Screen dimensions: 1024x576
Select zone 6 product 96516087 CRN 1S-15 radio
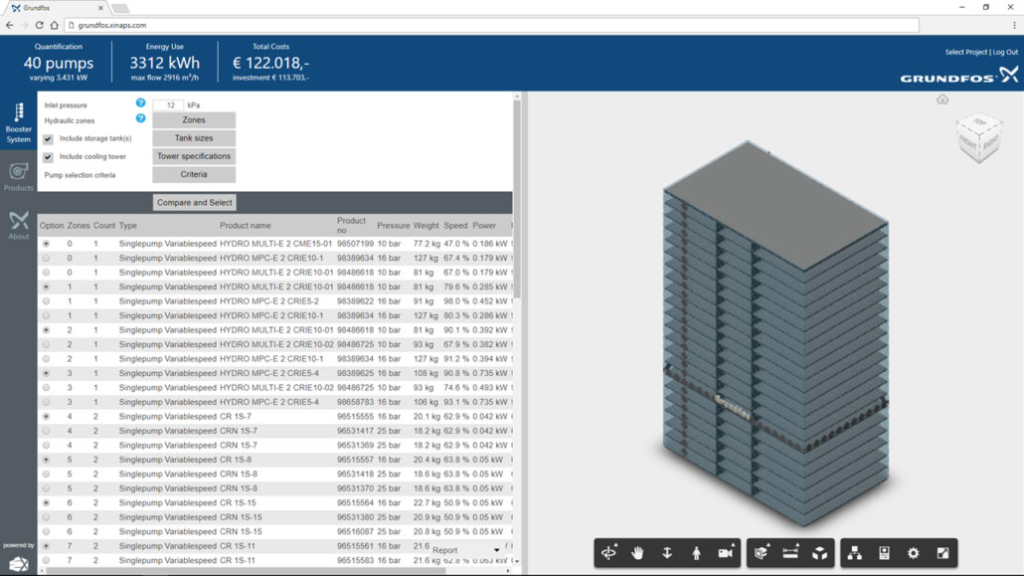(46, 531)
